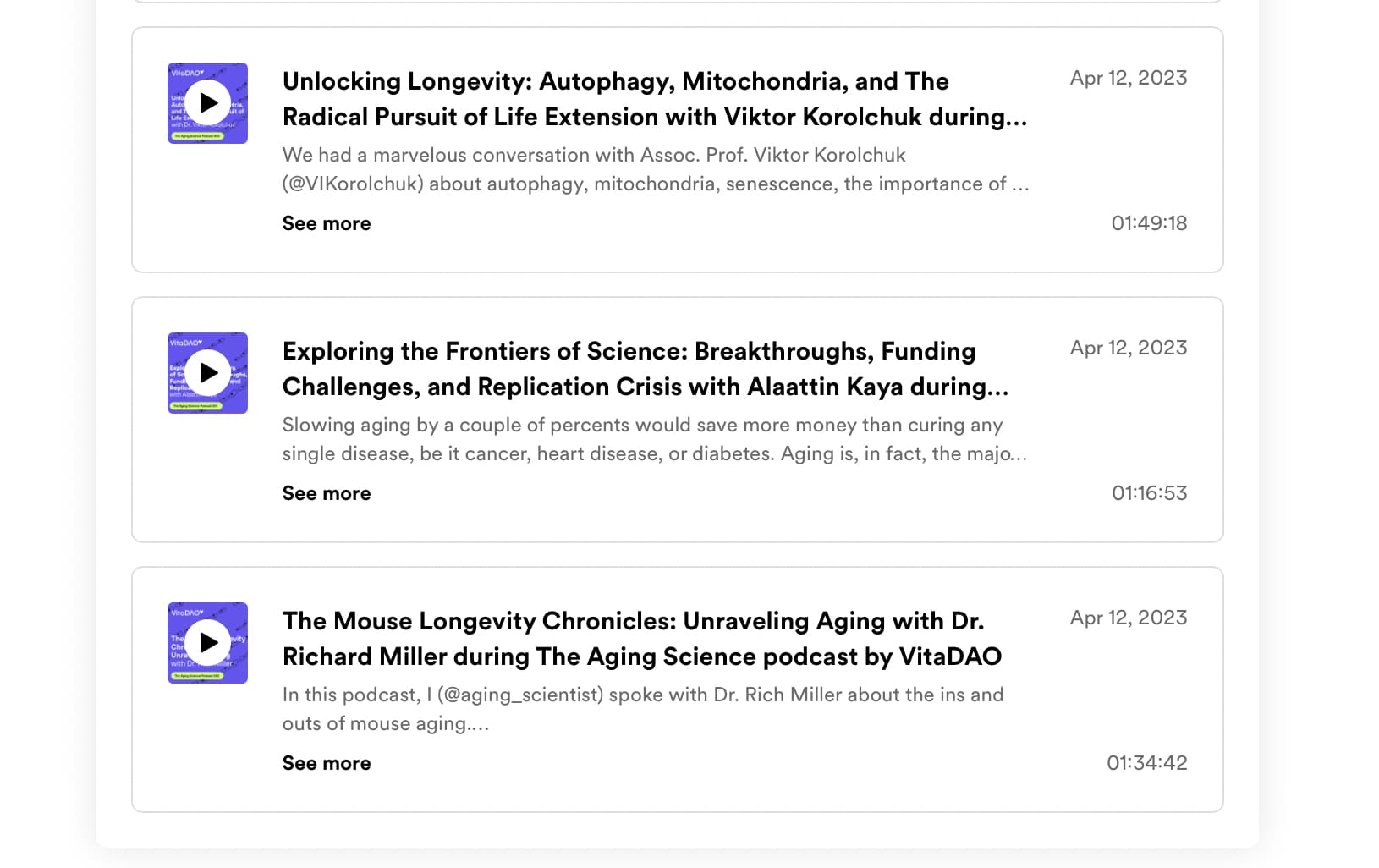Click the Slowing aging description text
This screenshot has width=1379, height=868.
coord(655,439)
